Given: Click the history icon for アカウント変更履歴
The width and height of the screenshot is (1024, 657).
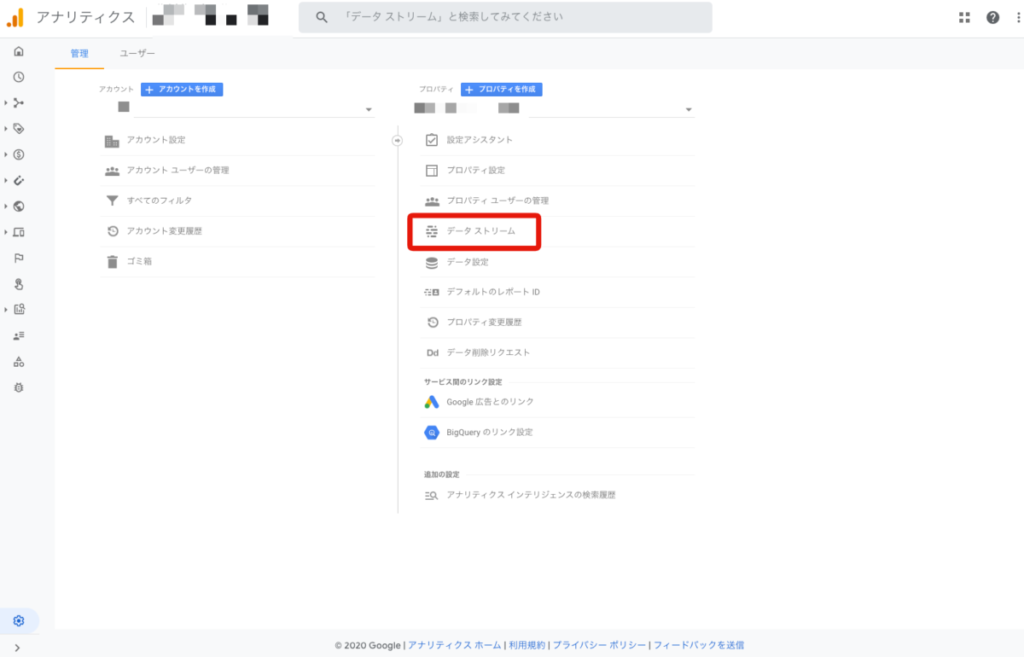Looking at the screenshot, I should (112, 231).
